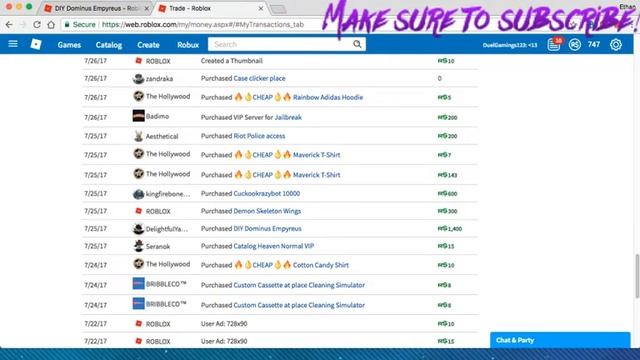
Task: Open the Demon Skeleton Wings link
Action: (267, 211)
